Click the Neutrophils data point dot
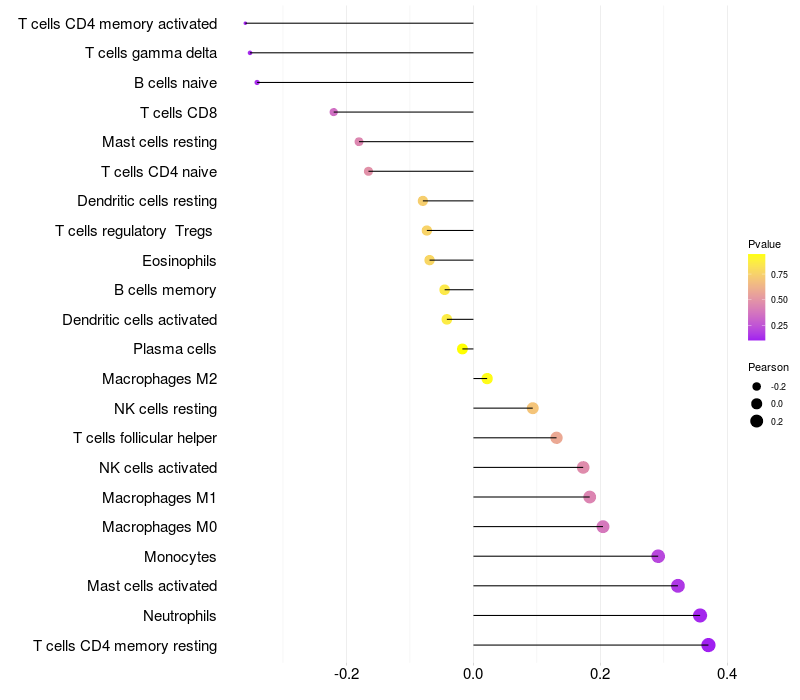This screenshot has width=800, height=700. click(700, 615)
